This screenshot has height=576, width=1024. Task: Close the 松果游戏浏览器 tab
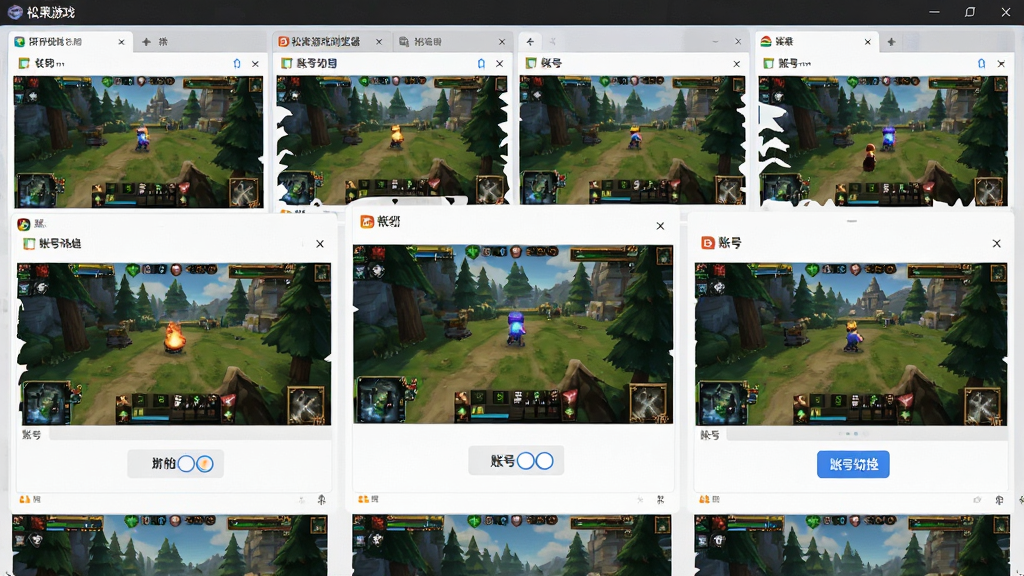click(x=379, y=42)
